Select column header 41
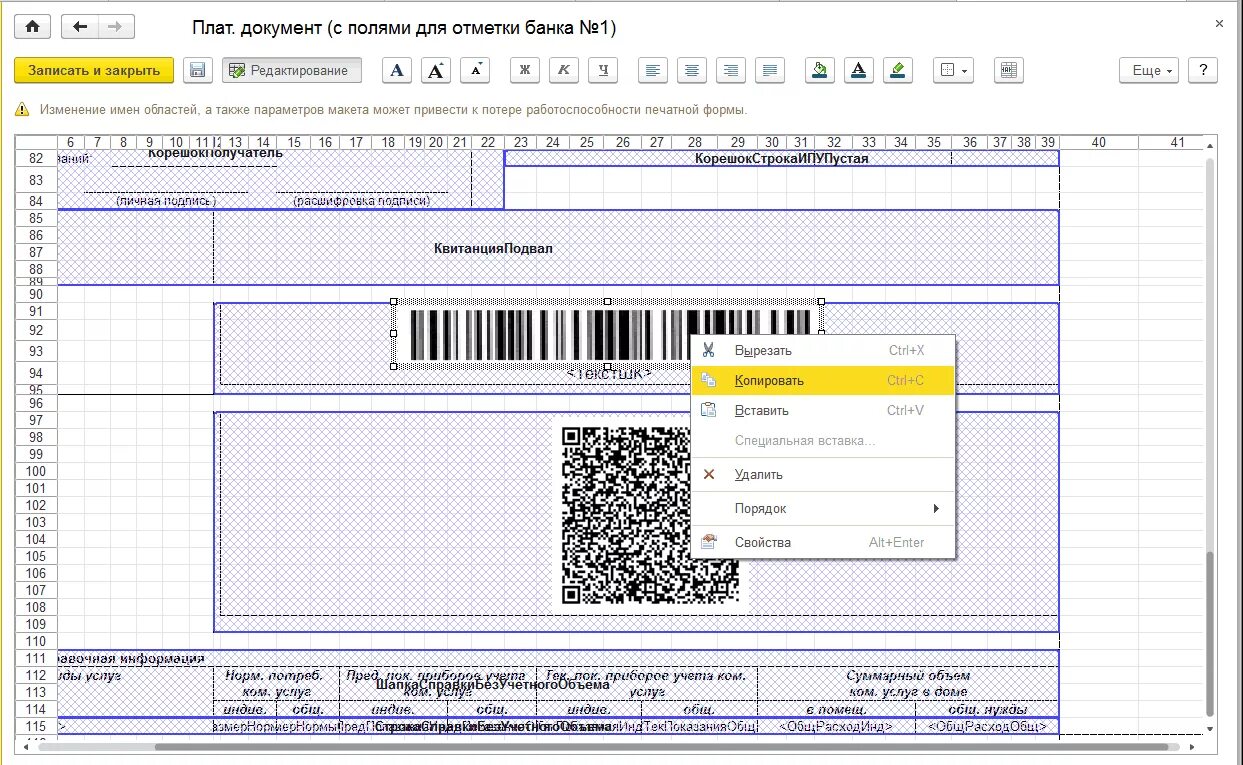 tap(1177, 143)
